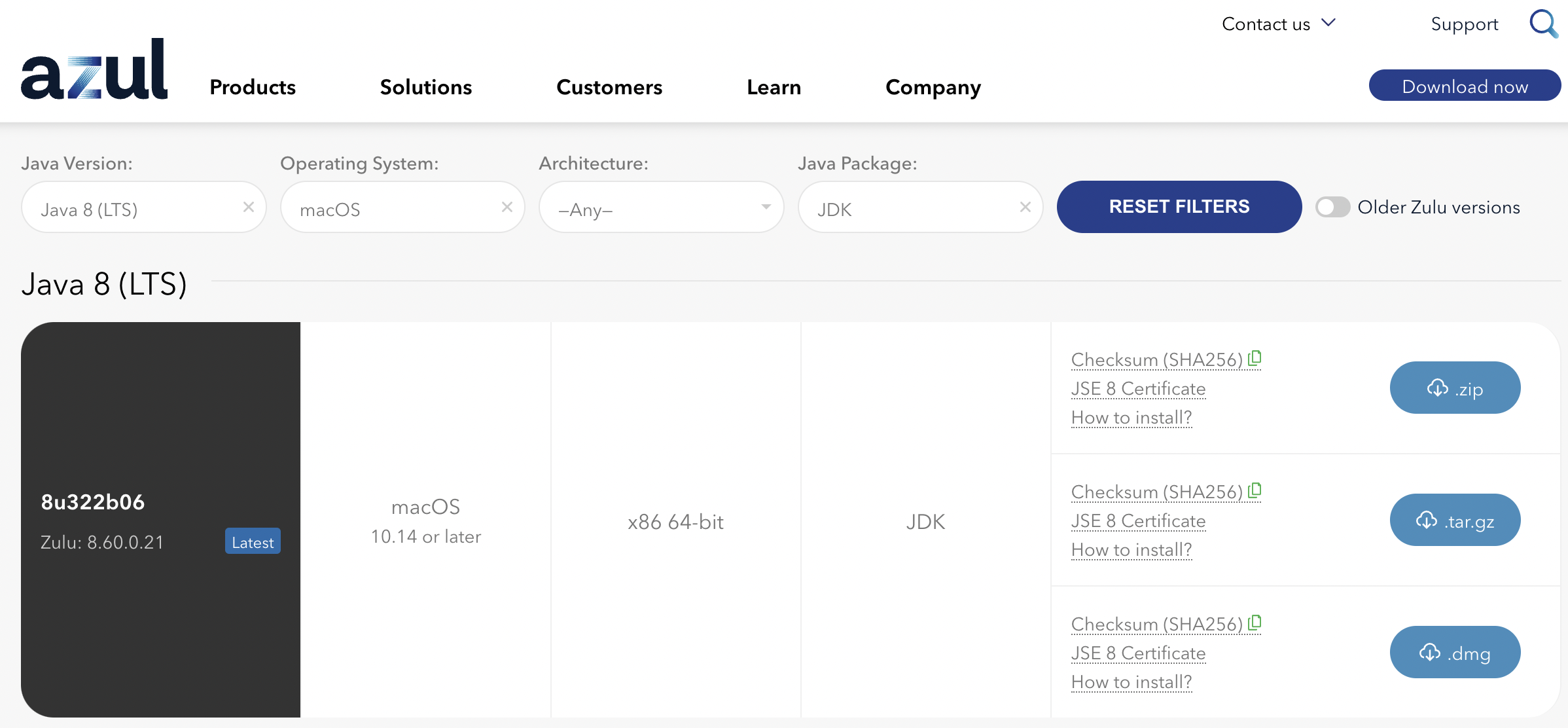The image size is (1568, 728).
Task: Copy checksum for the .dmg download
Action: (1255, 623)
